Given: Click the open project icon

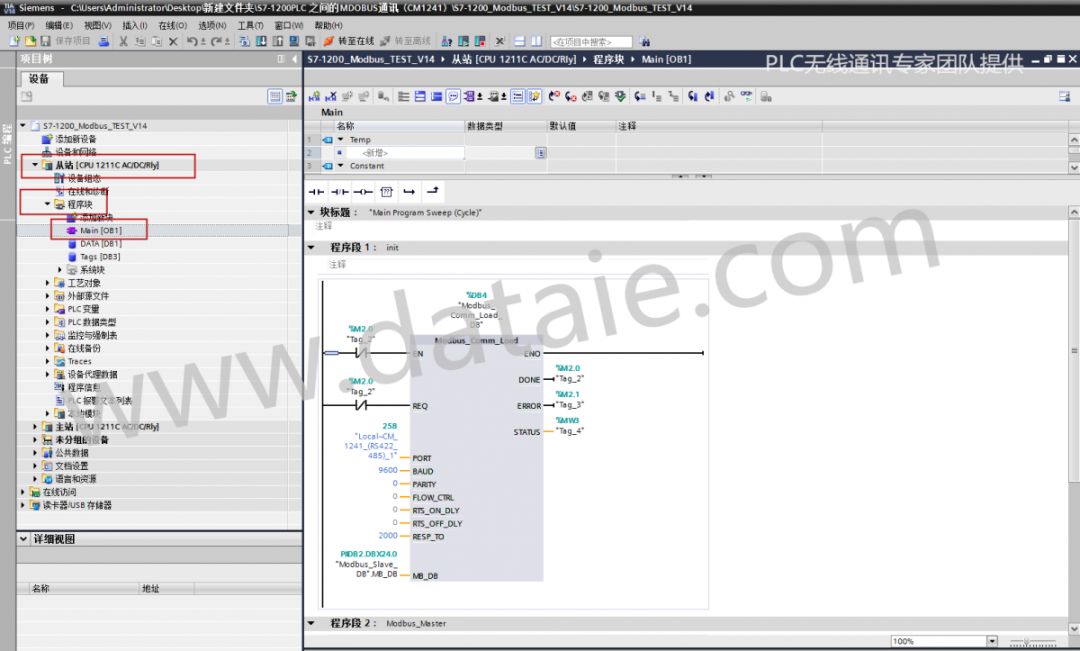Looking at the screenshot, I should point(30,41).
